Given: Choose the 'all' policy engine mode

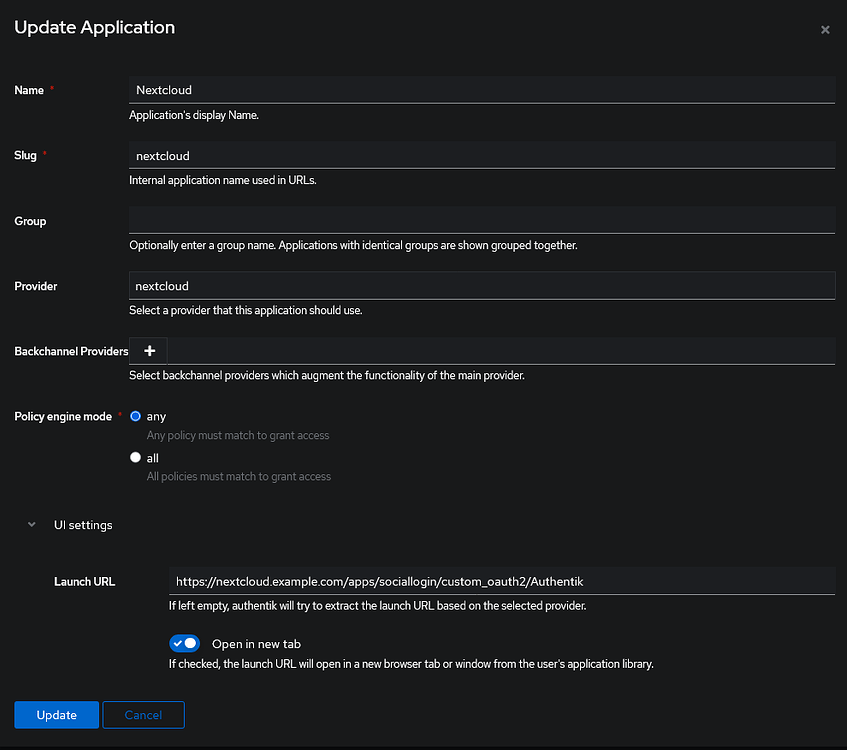Looking at the screenshot, I should [135, 457].
